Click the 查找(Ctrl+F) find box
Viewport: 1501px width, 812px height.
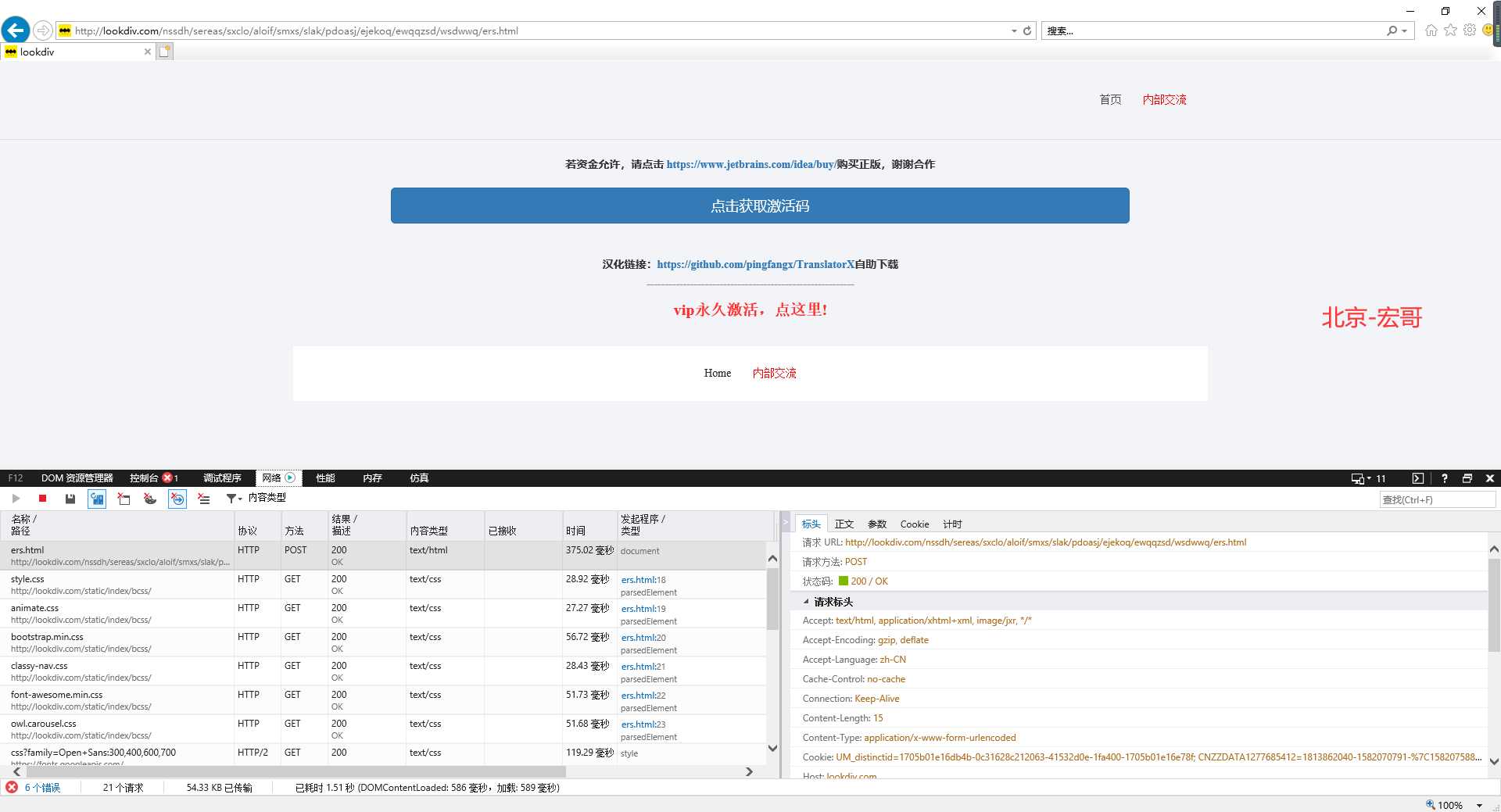[x=1437, y=500]
